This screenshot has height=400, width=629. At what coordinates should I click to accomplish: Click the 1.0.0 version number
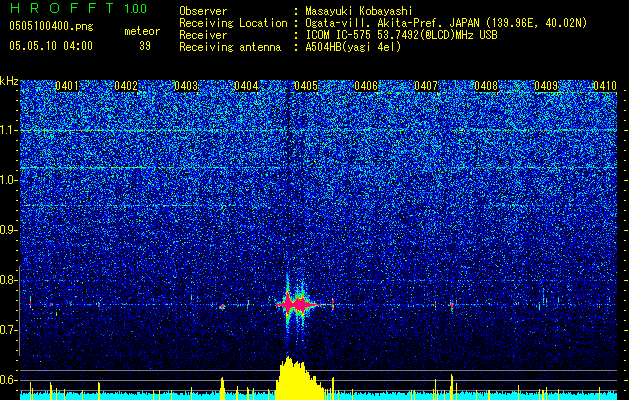pyautogui.click(x=135, y=8)
